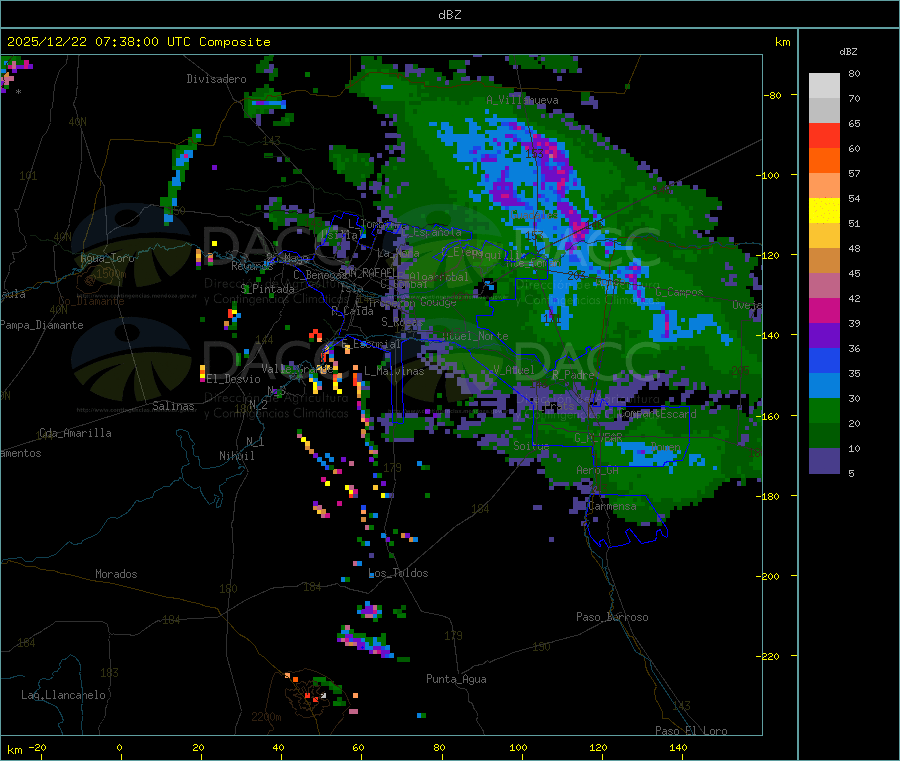Click the 100 km horizontal axis tick
This screenshot has width=900, height=761.
518,747
